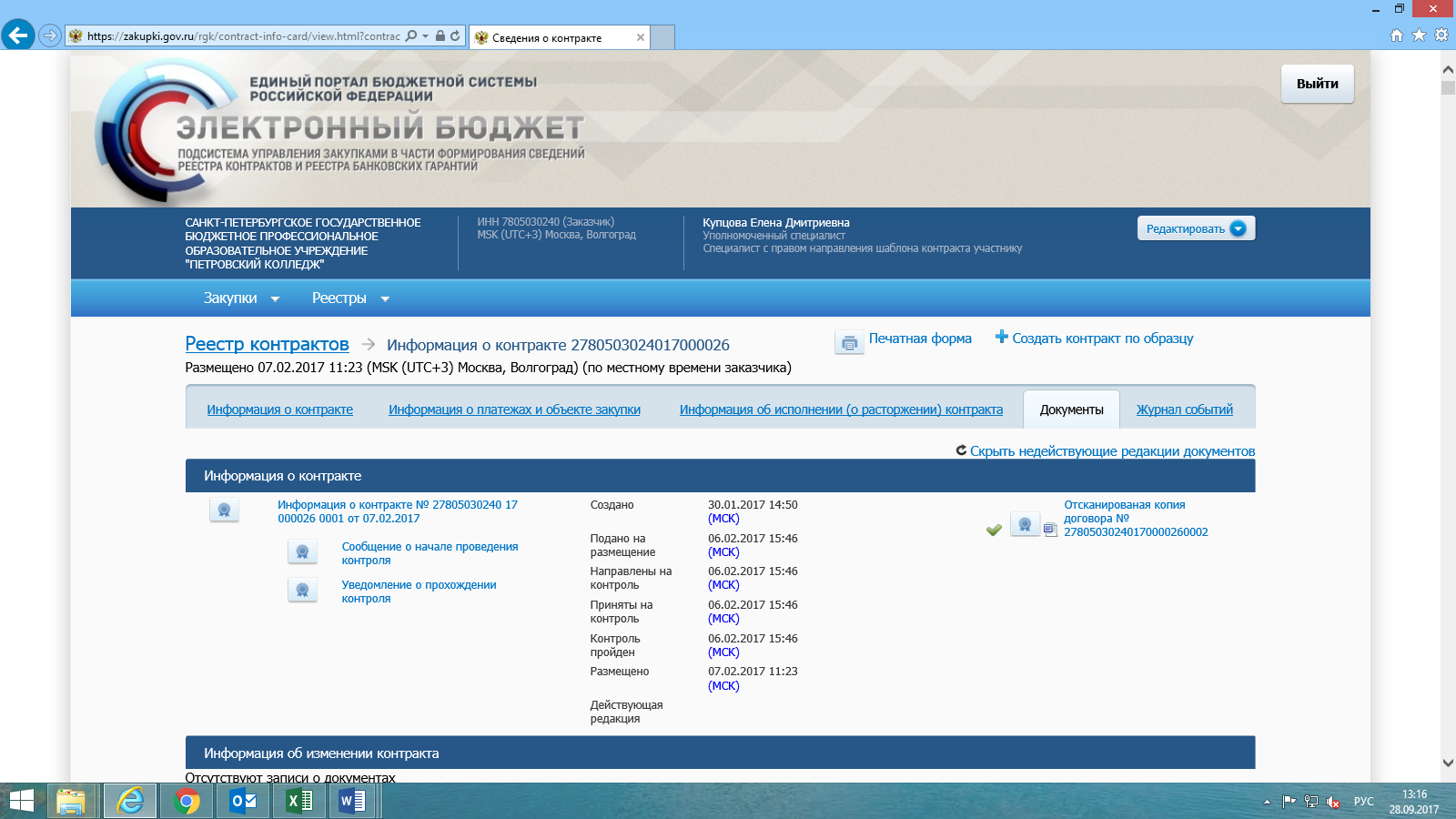Click the printer icon for Печатная форма

click(x=849, y=342)
